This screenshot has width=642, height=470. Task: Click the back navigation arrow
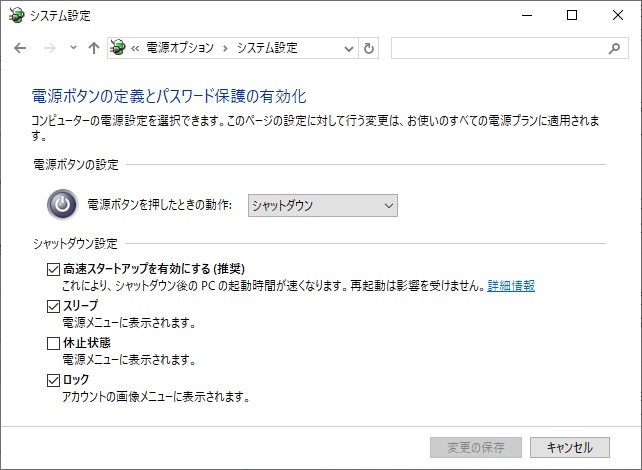coord(20,48)
